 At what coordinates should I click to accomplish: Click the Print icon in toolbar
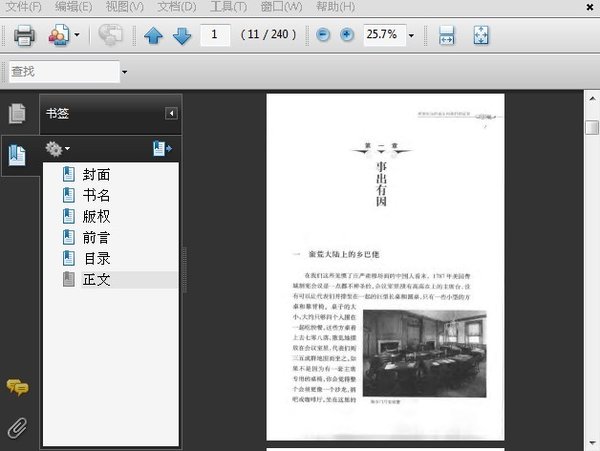[25, 36]
